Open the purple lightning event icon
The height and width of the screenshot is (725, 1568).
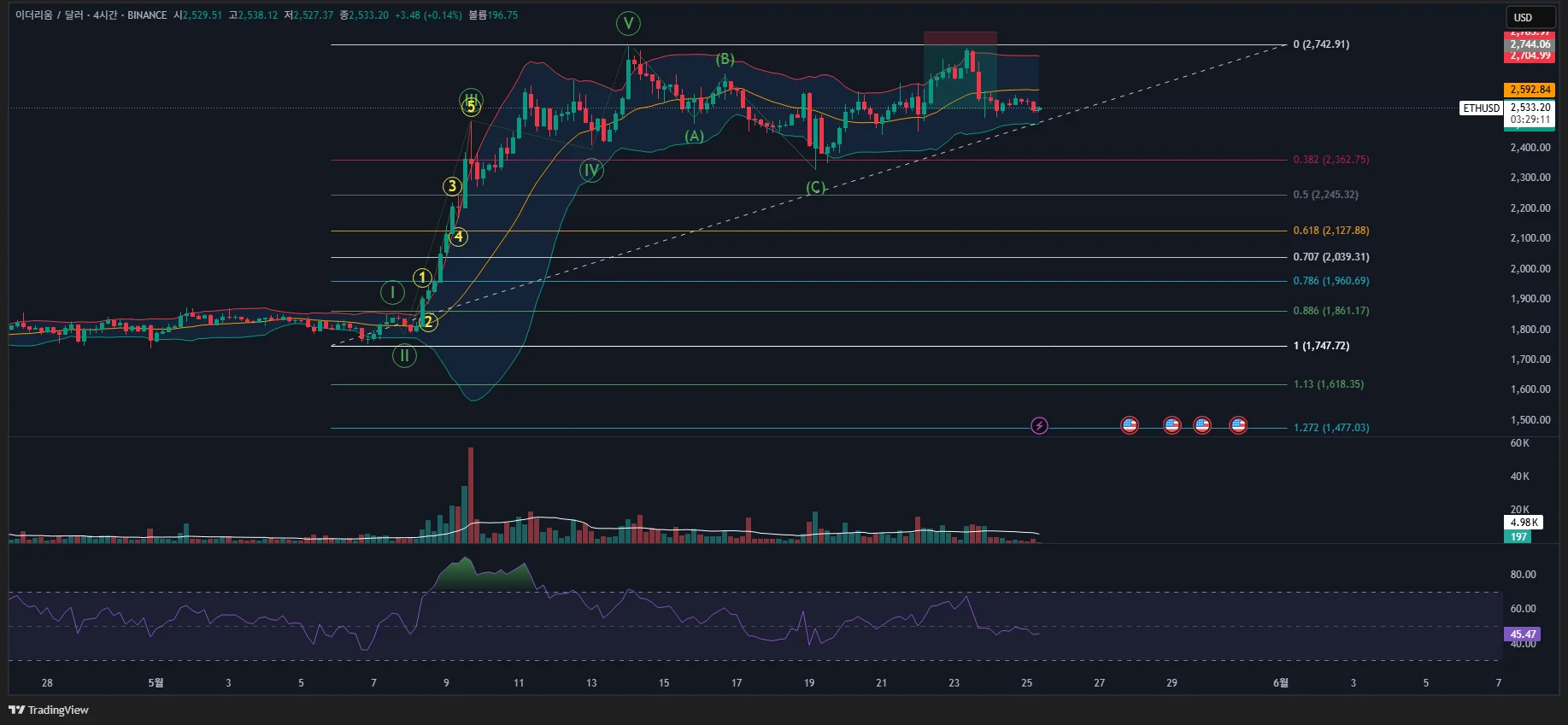click(1039, 425)
